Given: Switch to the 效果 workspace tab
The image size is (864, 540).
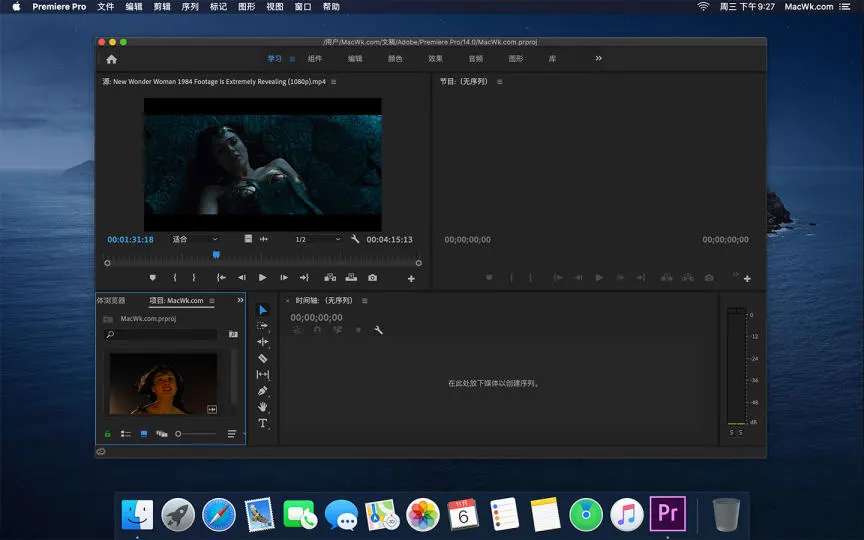Looking at the screenshot, I should click(435, 58).
